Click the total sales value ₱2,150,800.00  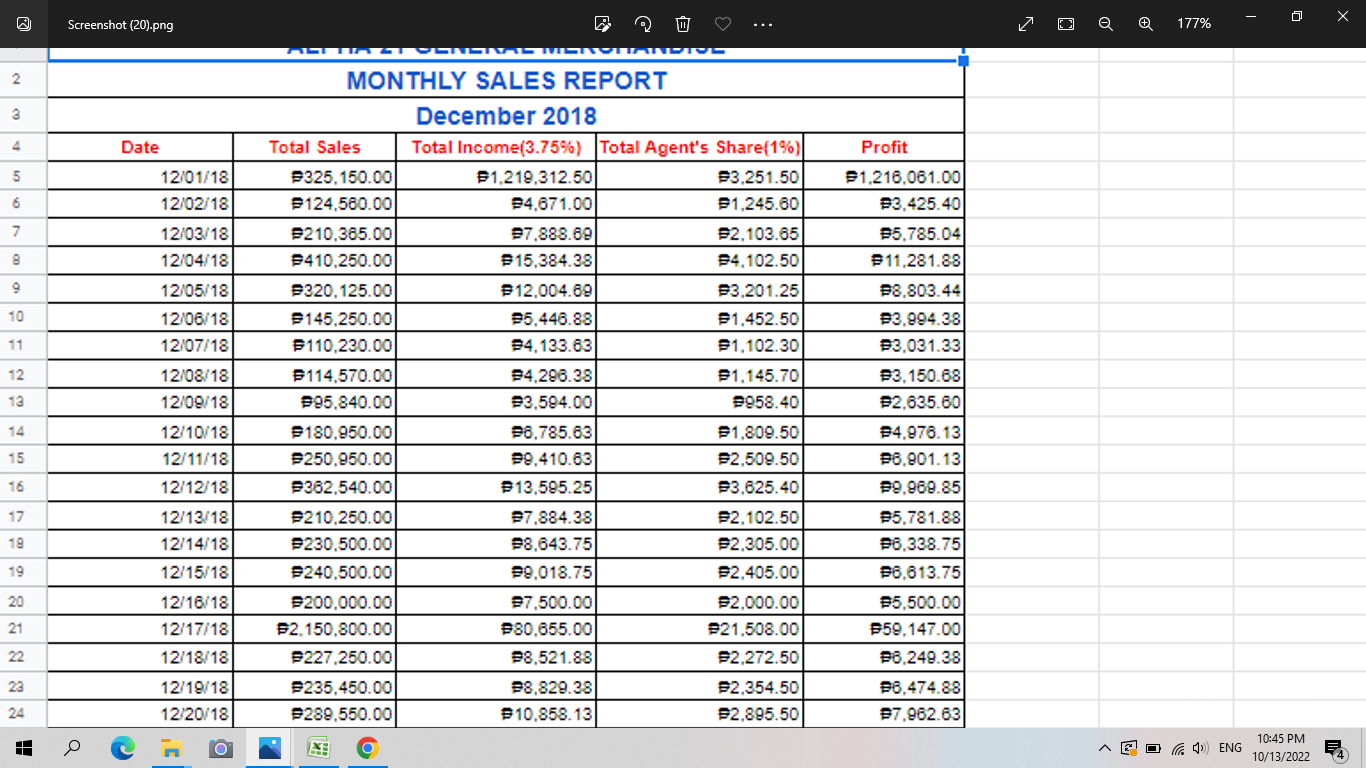(x=334, y=630)
